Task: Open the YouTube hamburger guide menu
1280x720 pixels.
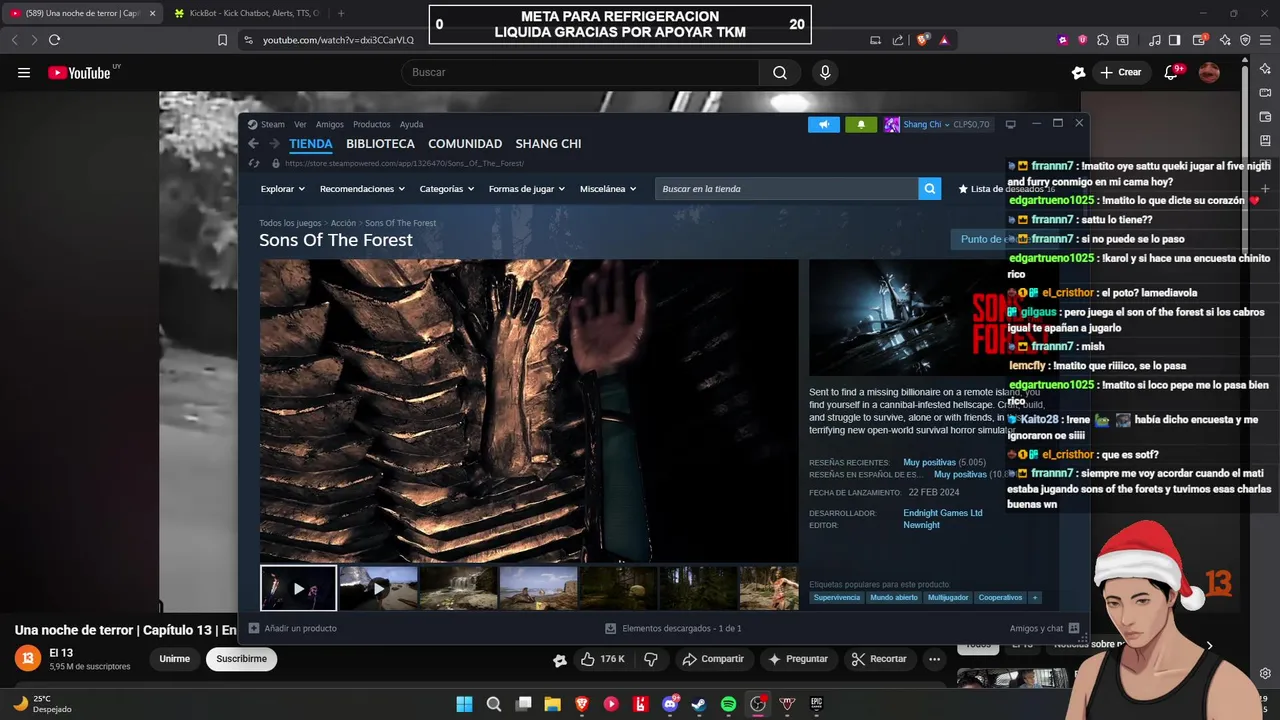Action: (24, 72)
